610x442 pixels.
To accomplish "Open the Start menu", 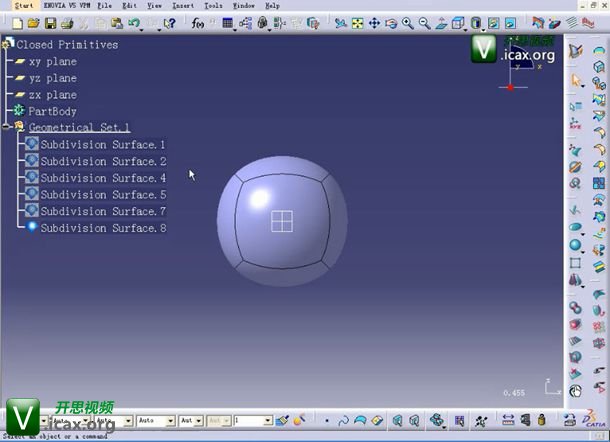I will pyautogui.click(x=23, y=5).
